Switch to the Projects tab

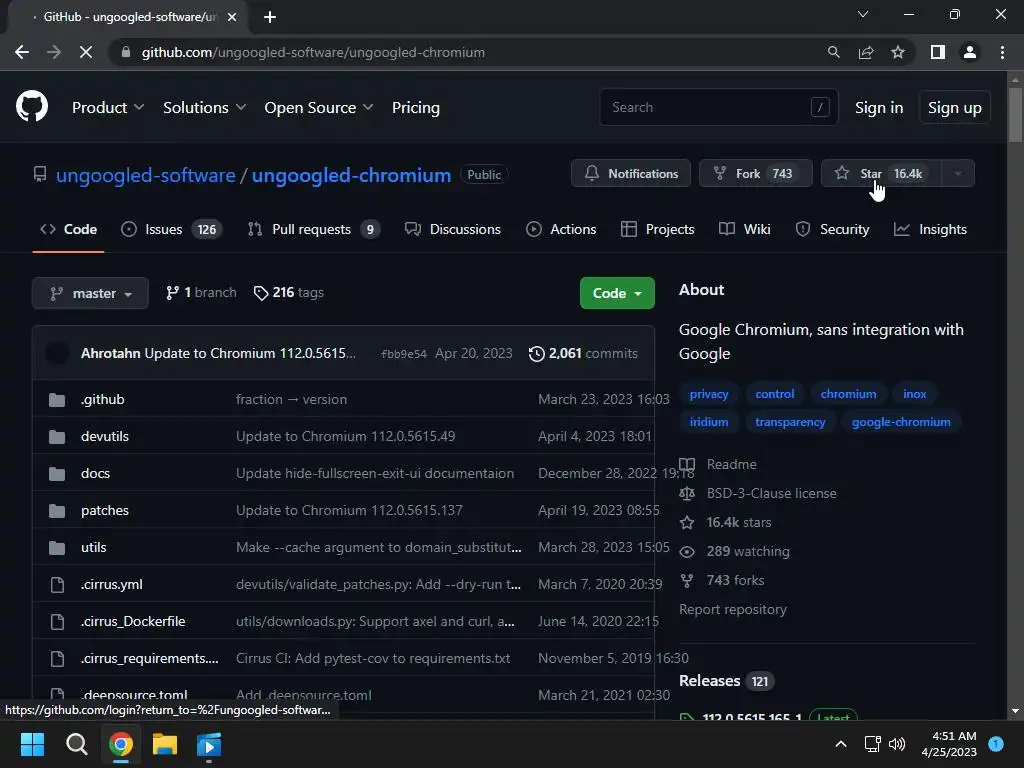(x=658, y=229)
